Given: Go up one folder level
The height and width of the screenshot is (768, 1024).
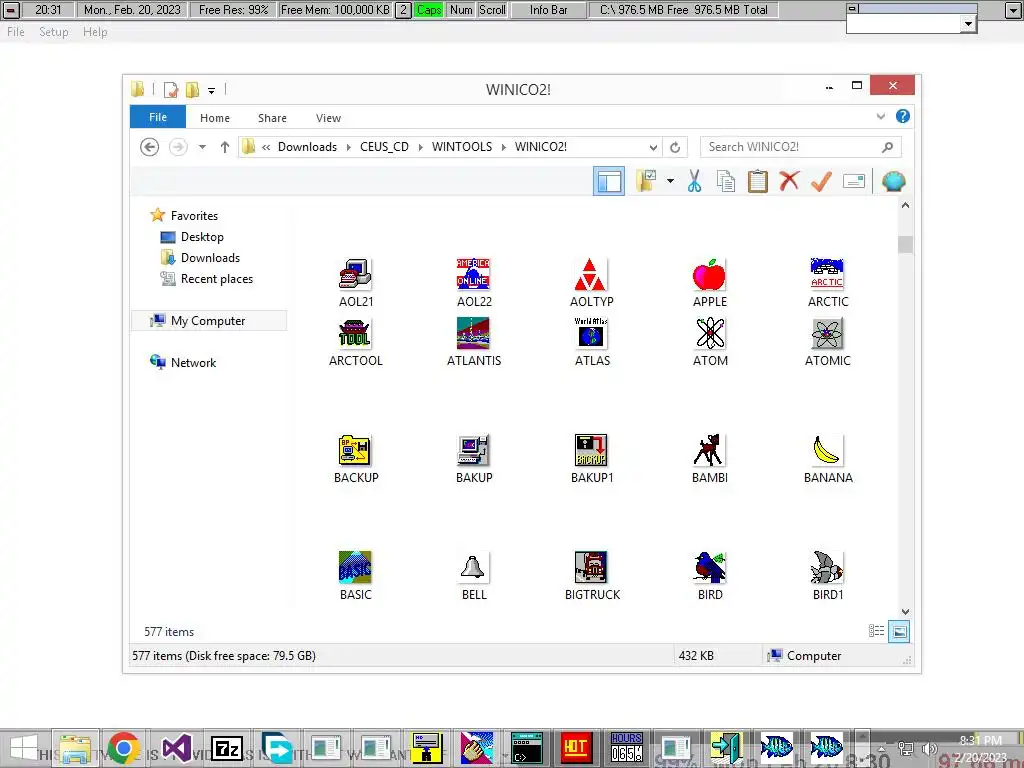Looking at the screenshot, I should [x=225, y=147].
